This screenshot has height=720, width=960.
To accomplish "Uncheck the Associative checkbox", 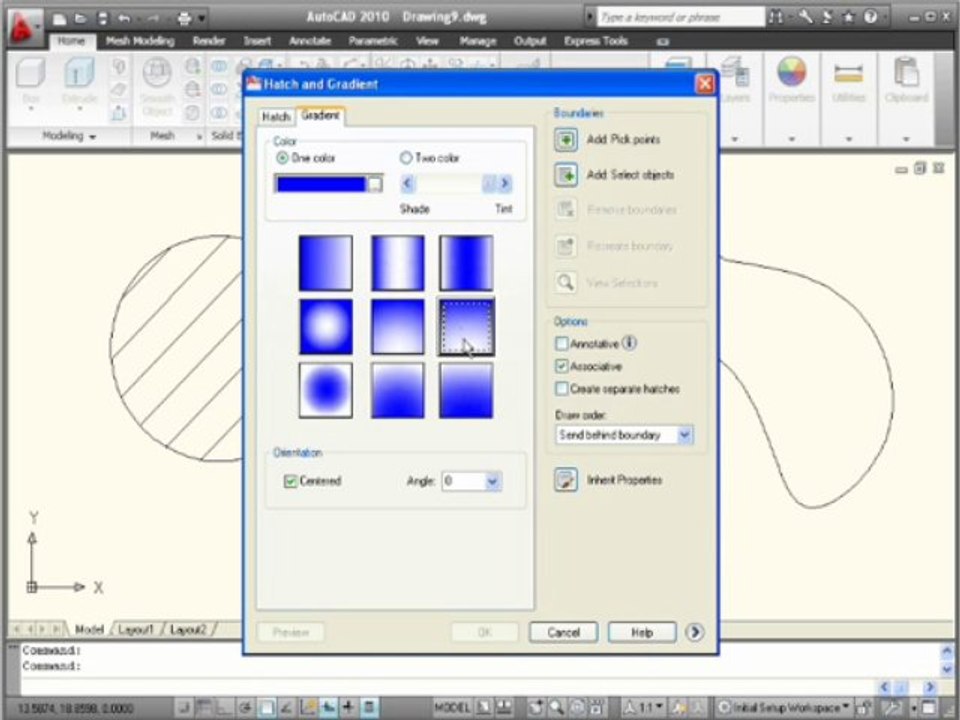I will tap(561, 366).
